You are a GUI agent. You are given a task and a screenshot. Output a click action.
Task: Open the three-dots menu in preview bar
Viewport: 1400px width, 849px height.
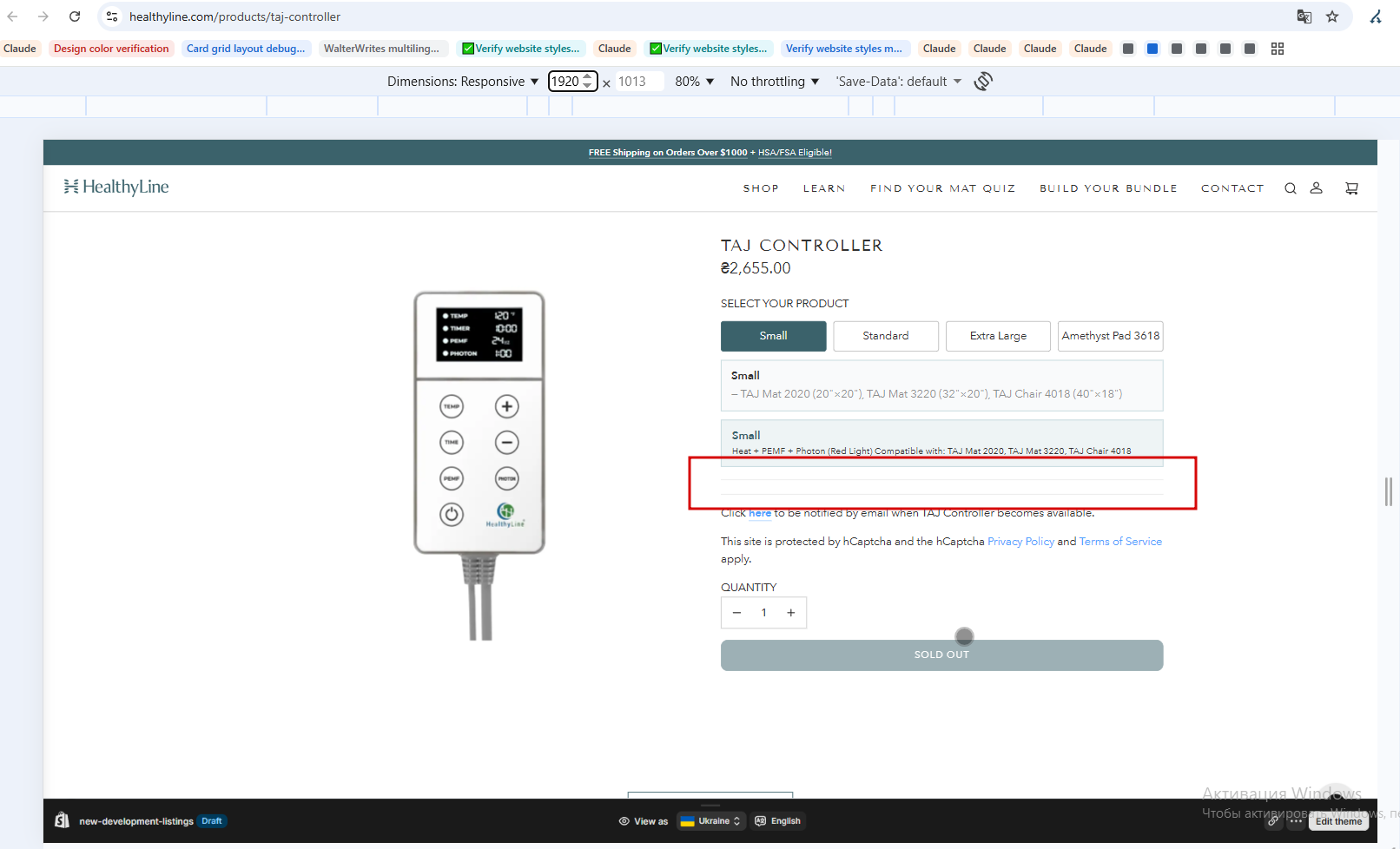[x=1296, y=820]
